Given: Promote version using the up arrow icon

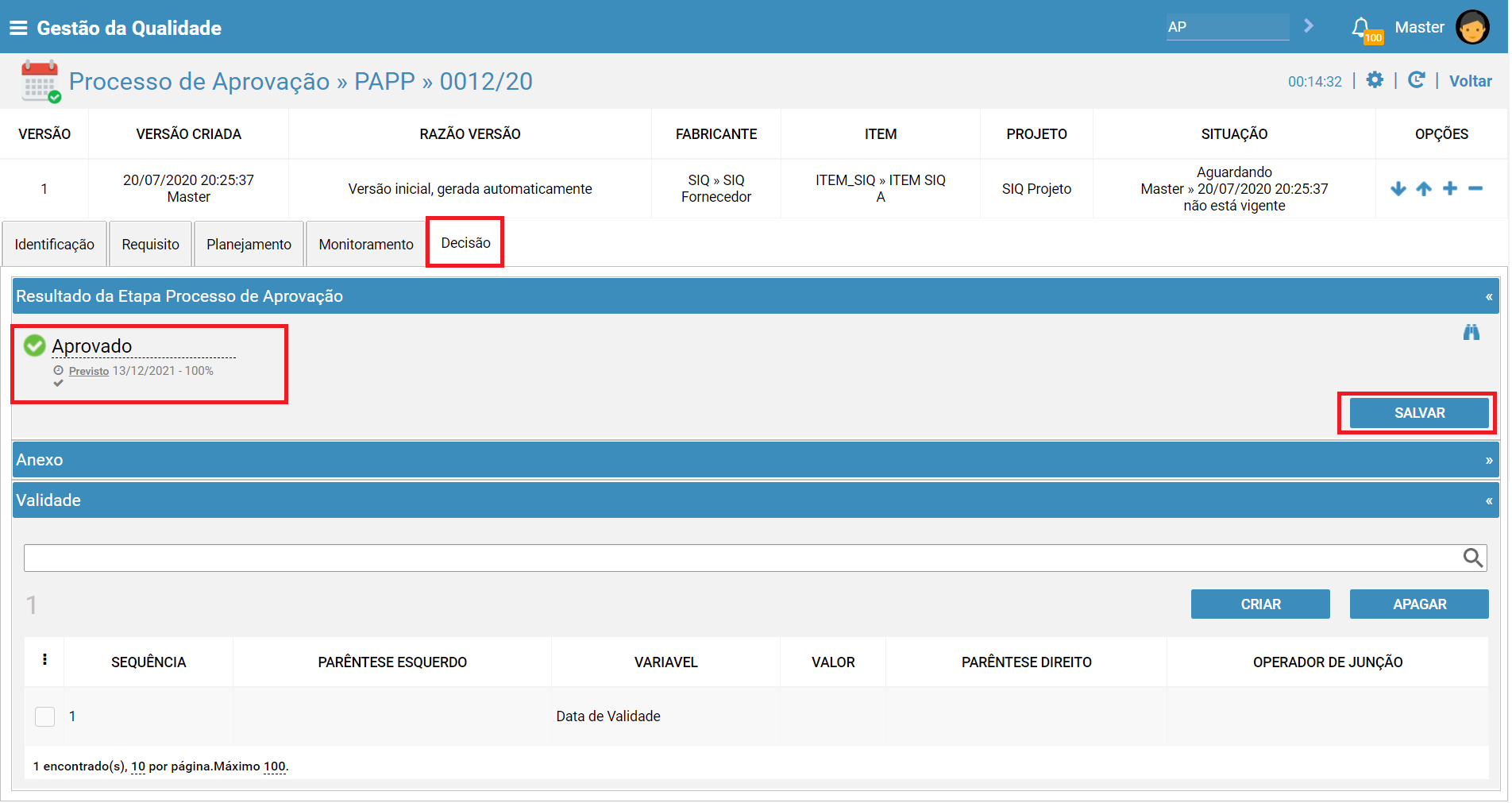Looking at the screenshot, I should (x=1424, y=188).
